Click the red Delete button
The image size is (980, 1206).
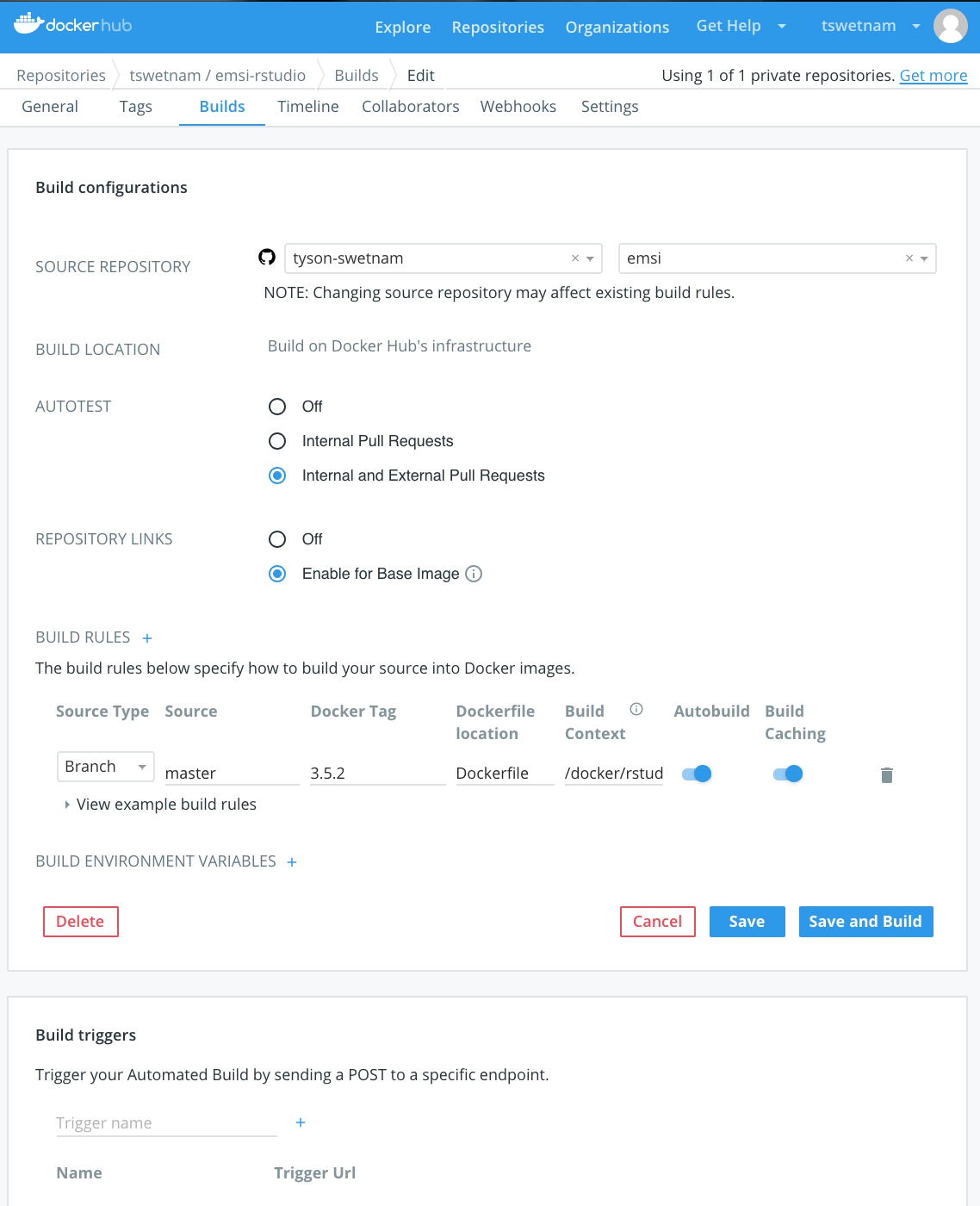click(81, 922)
